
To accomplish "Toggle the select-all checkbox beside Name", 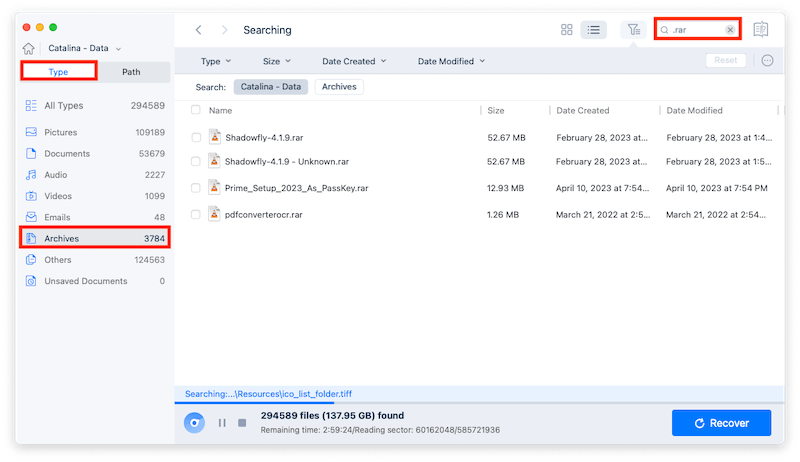I will (196, 111).
